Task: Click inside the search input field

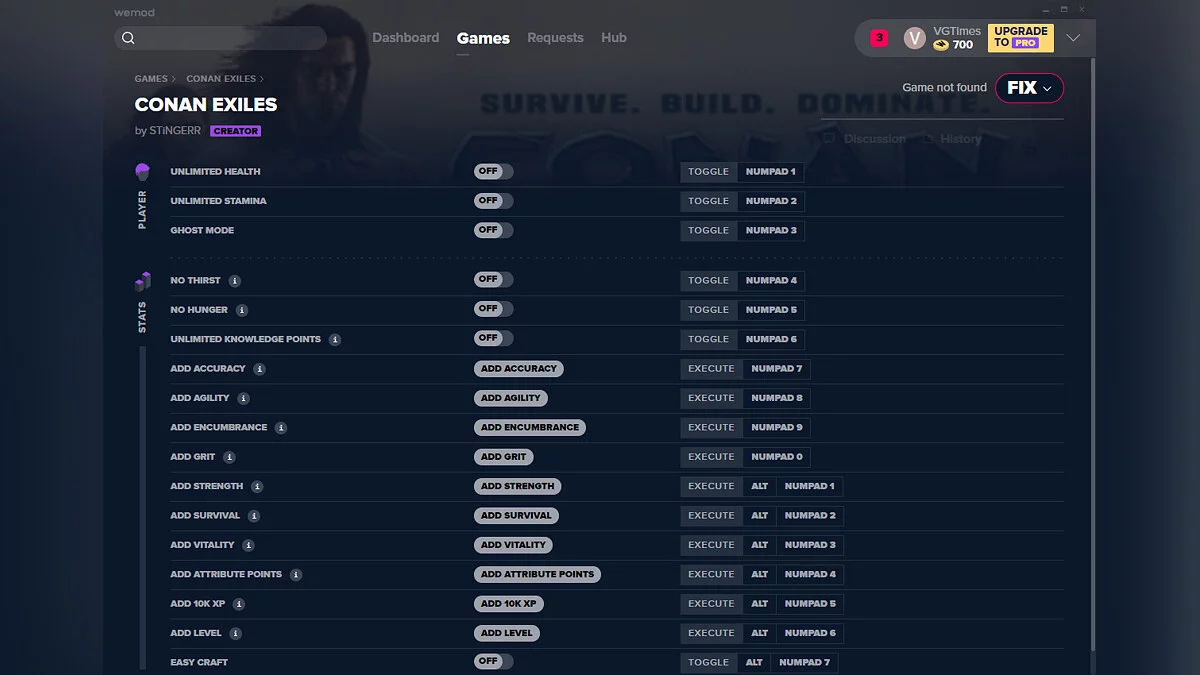Action: (x=221, y=38)
